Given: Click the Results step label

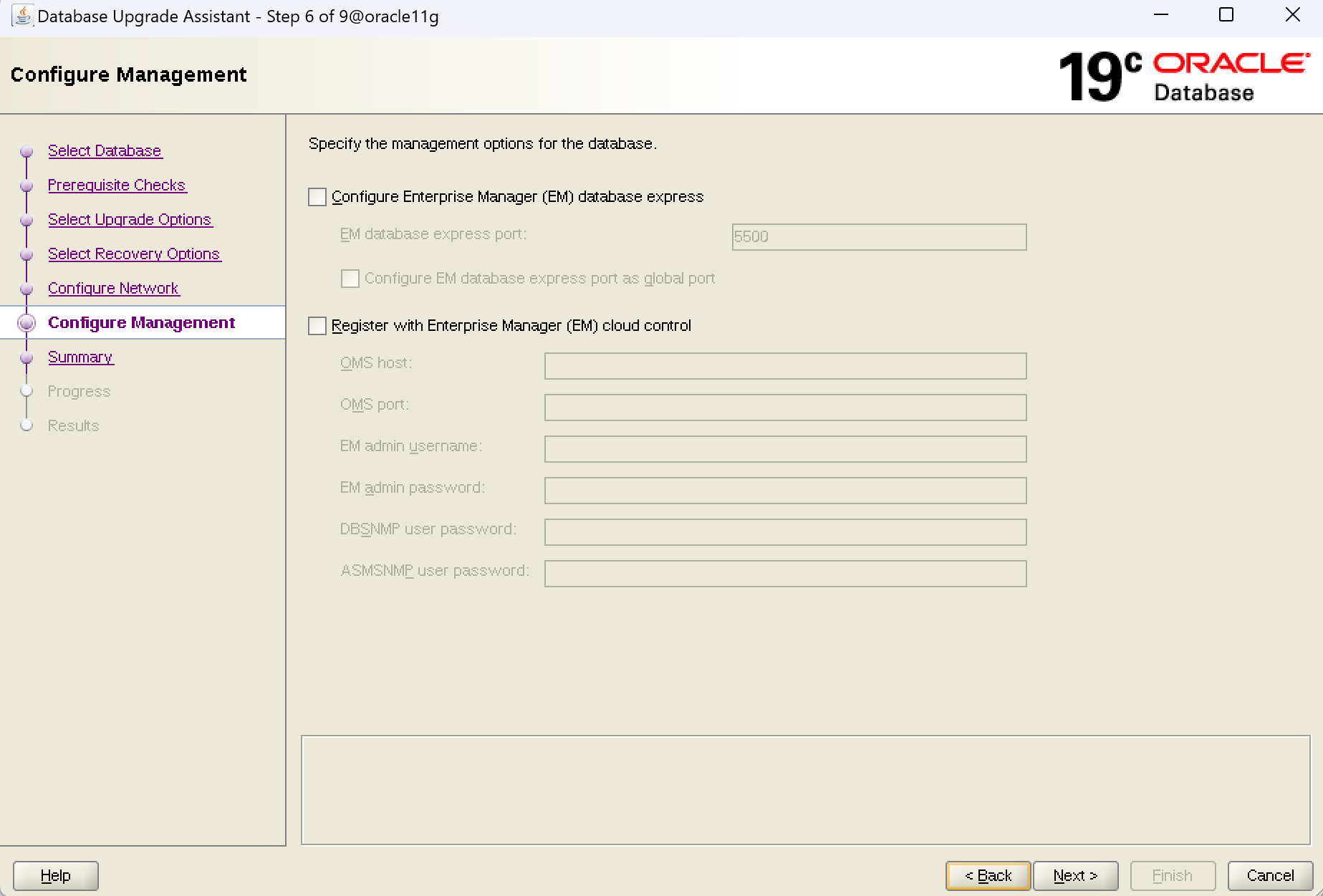Looking at the screenshot, I should point(73,426).
